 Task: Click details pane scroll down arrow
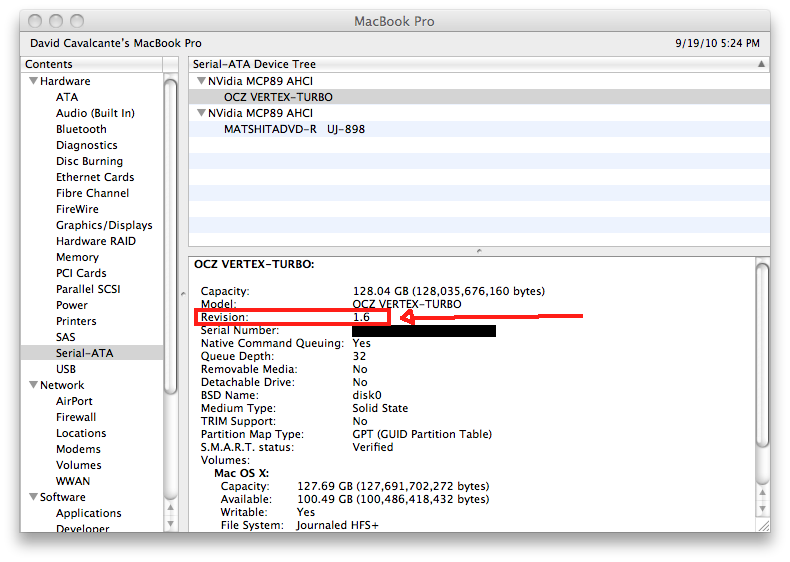(763, 508)
